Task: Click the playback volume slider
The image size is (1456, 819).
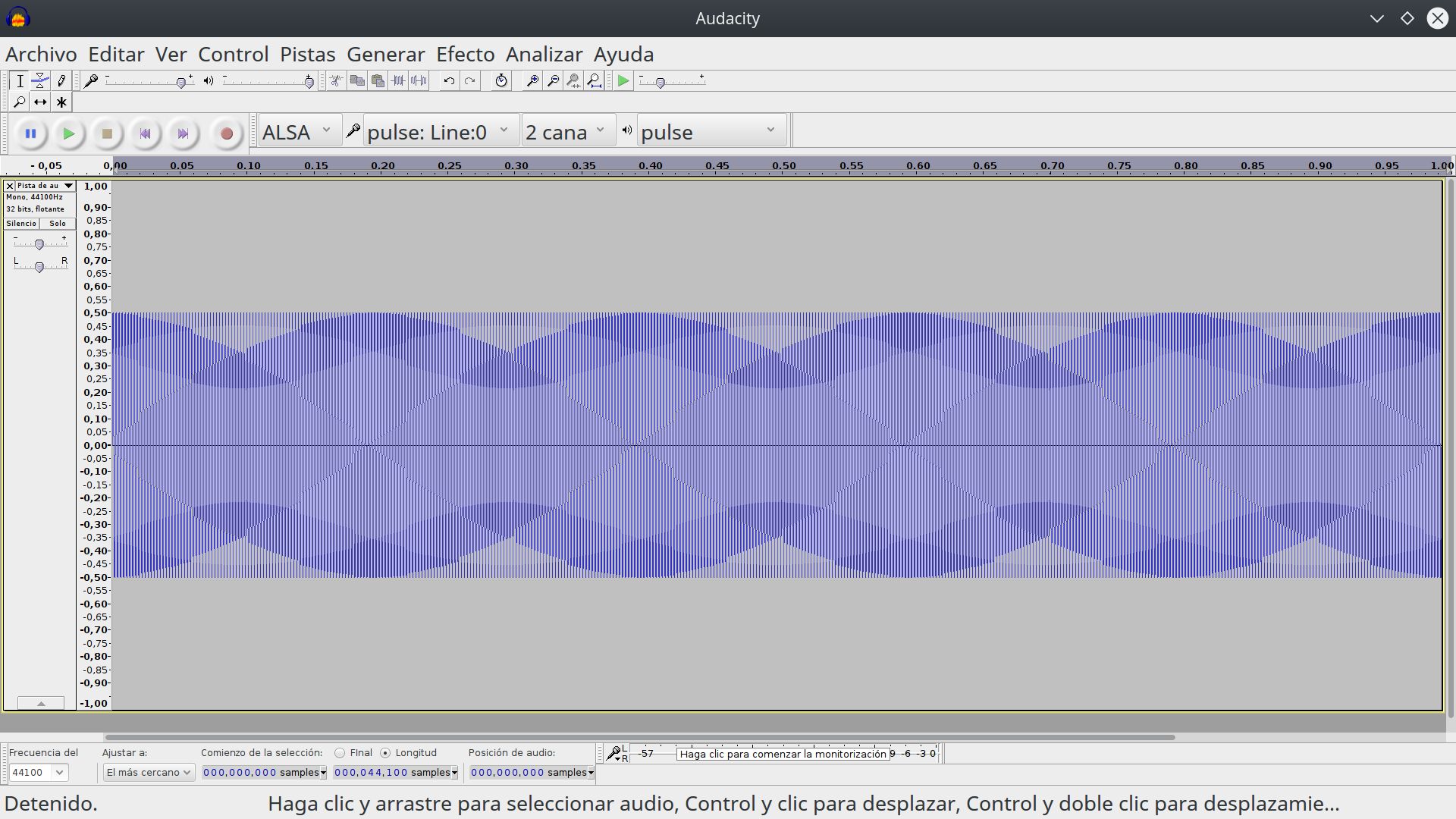Action: (268, 81)
